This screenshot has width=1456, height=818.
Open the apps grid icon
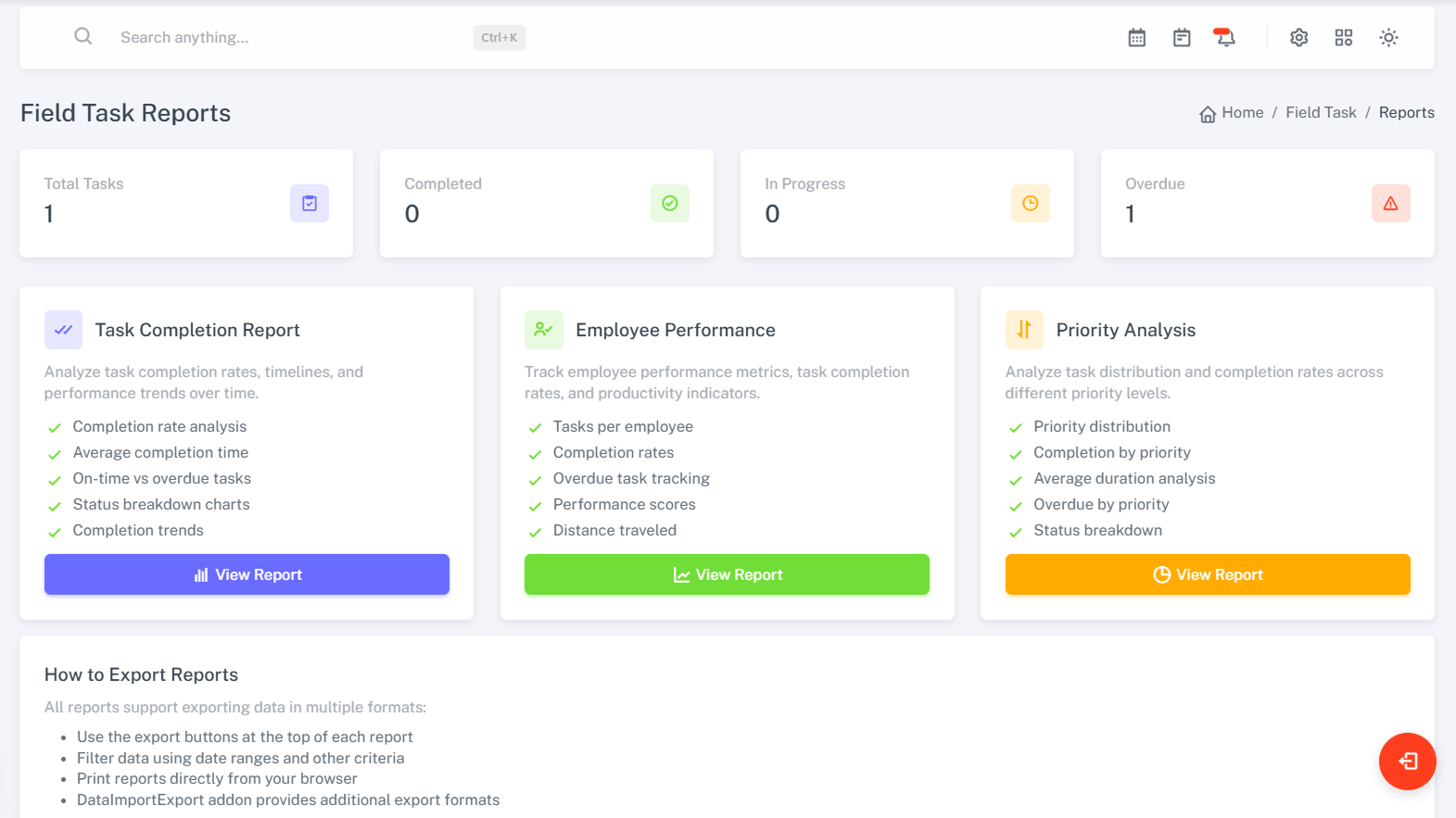pos(1344,38)
